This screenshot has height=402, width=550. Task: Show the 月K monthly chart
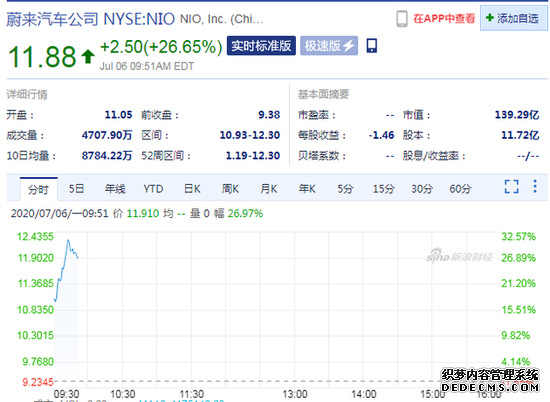269,189
